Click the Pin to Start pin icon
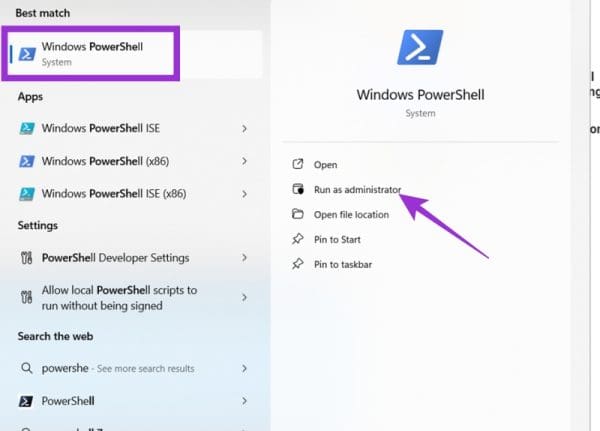 coord(298,239)
